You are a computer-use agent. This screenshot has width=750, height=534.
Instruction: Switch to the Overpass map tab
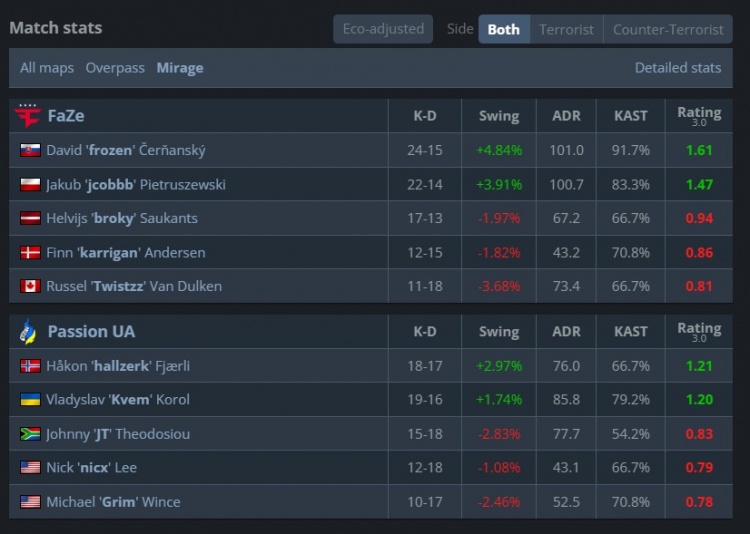[x=115, y=68]
